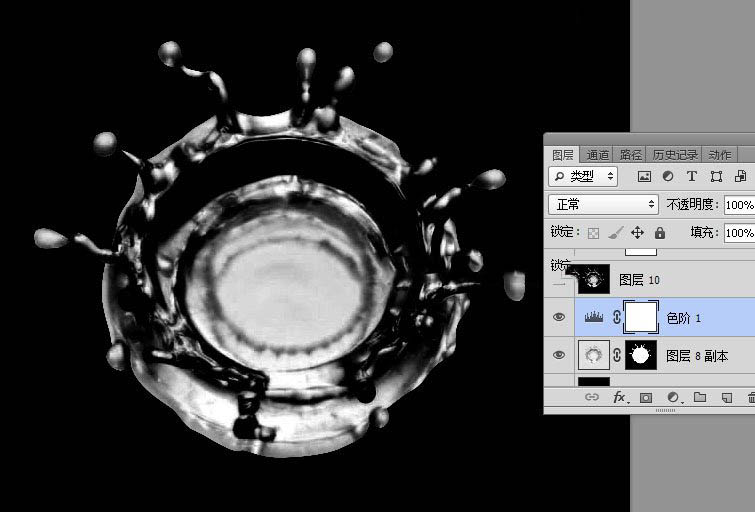Click the link layers icon
Screen dimensions: 755x512
pos(592,398)
